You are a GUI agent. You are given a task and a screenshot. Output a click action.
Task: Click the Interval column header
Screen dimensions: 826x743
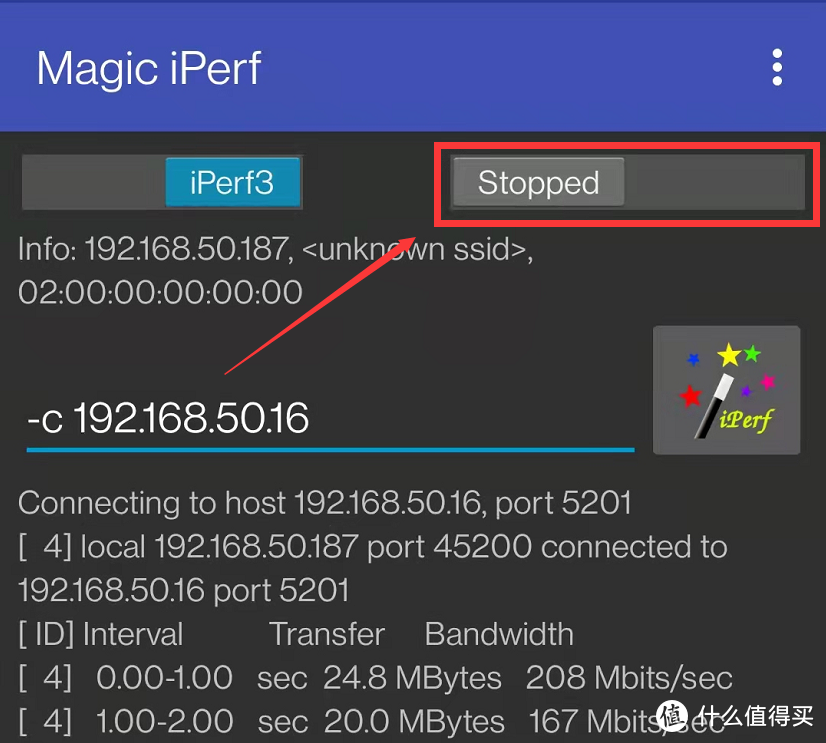[133, 634]
